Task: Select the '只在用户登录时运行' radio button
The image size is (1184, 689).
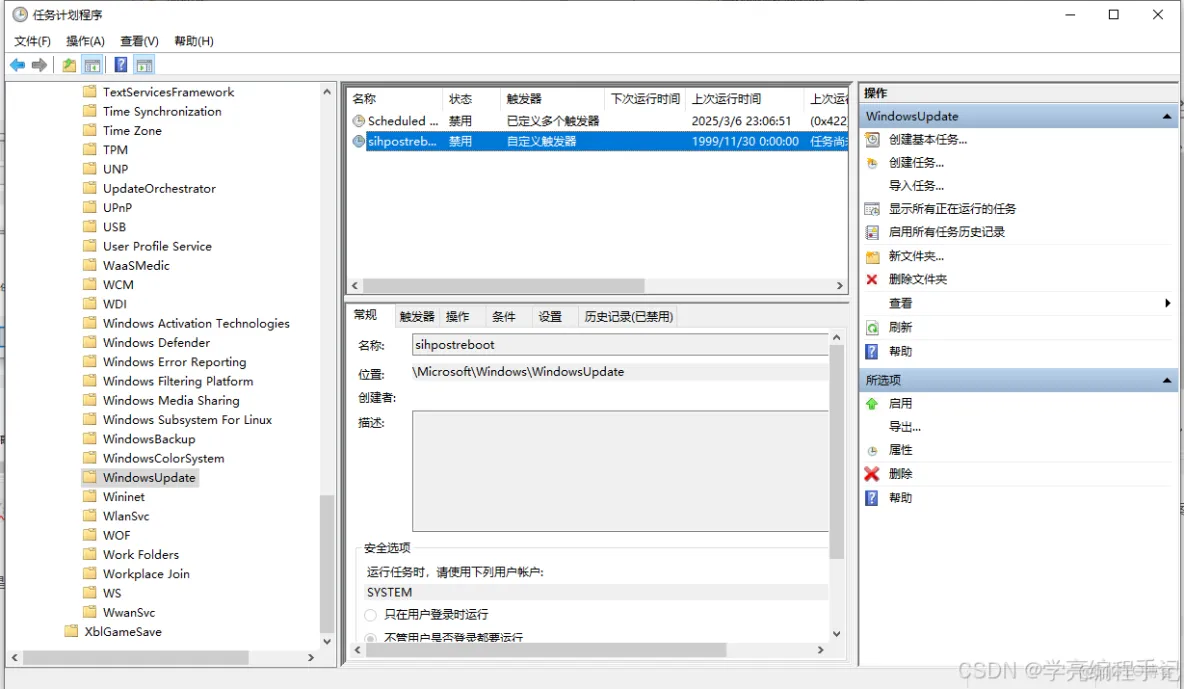Action: coord(372,614)
